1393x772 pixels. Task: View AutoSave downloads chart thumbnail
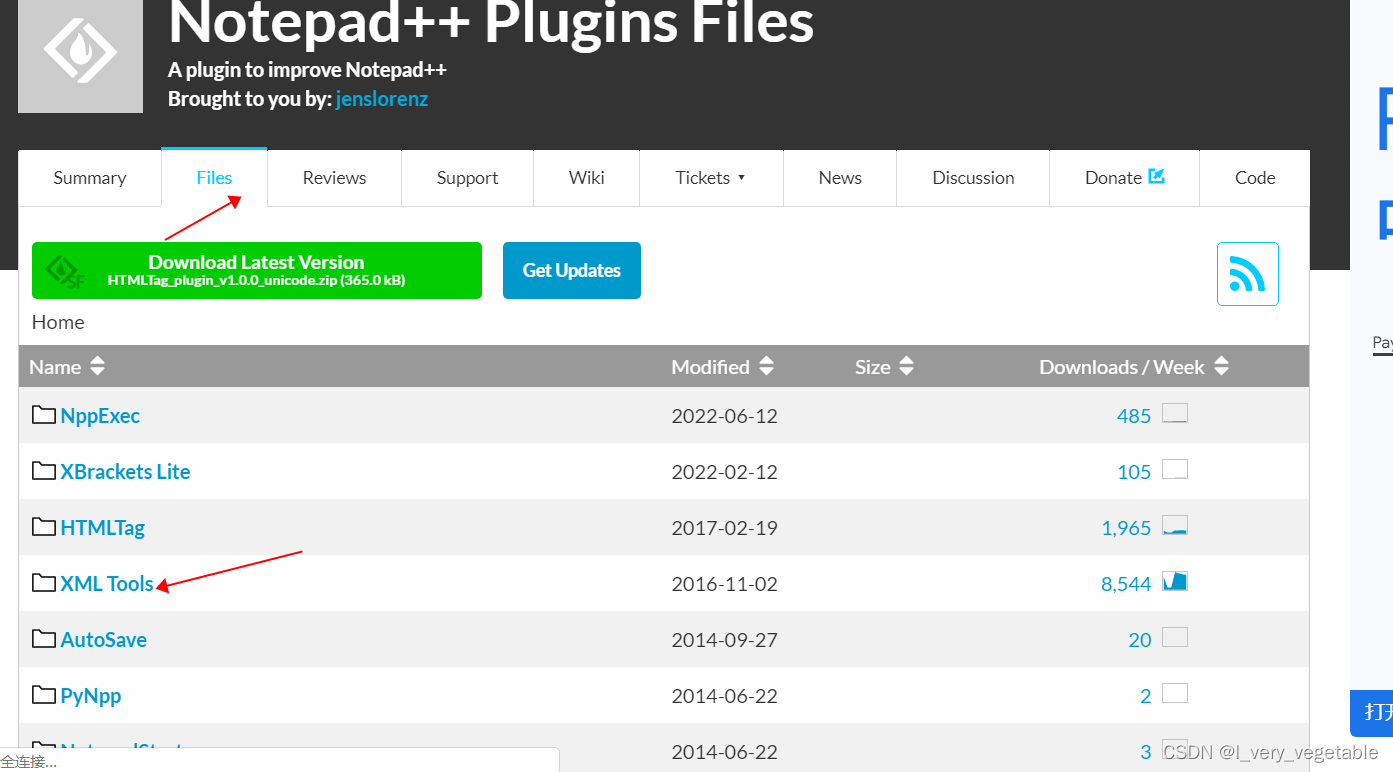pos(1175,637)
